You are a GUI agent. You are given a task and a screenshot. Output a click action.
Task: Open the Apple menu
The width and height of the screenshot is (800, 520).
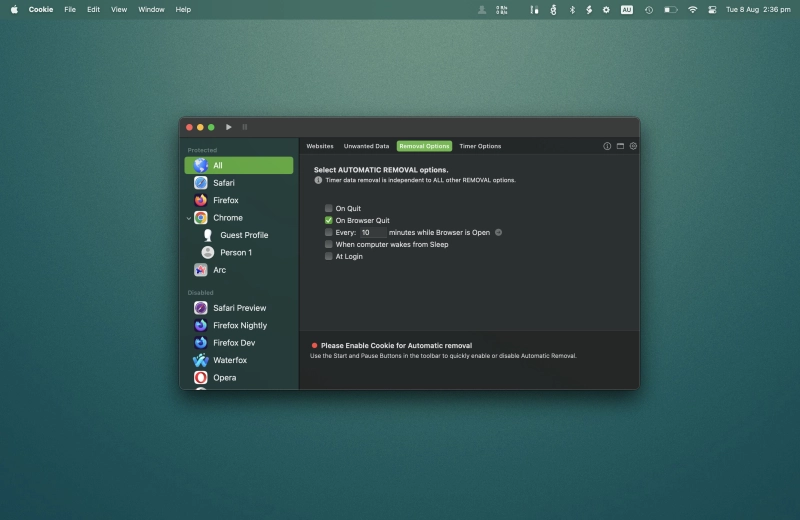[14, 9]
